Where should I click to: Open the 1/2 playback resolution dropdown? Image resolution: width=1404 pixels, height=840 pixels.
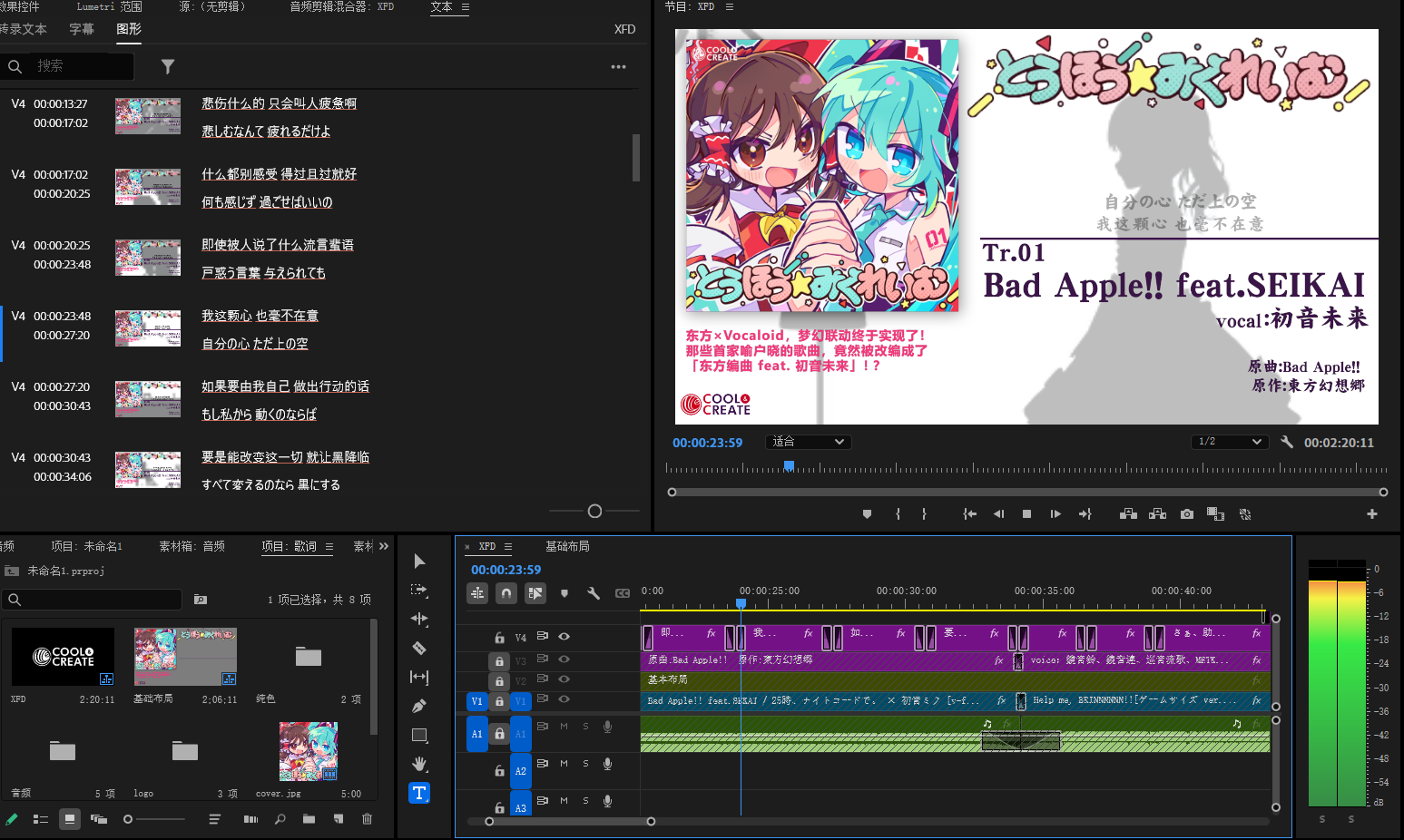[x=1229, y=442]
